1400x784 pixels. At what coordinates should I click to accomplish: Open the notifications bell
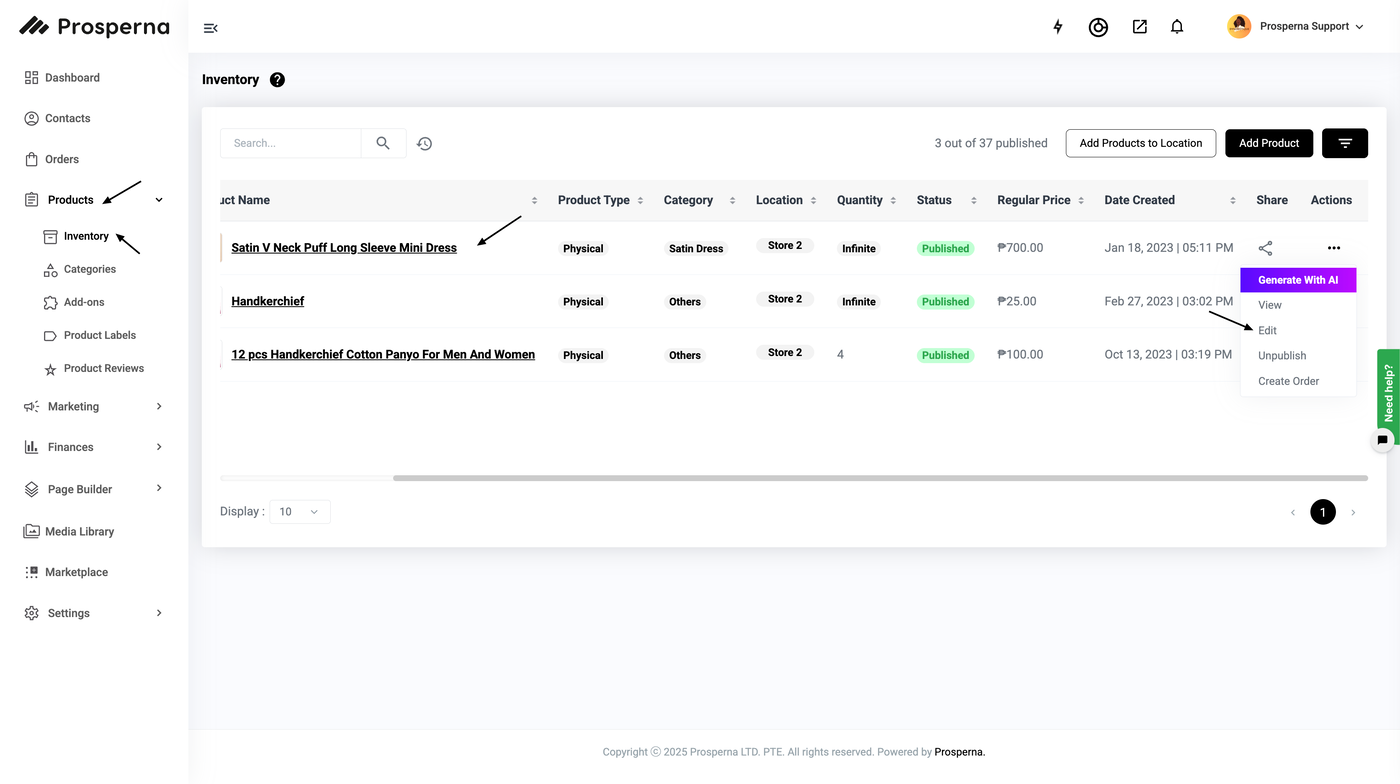coord(1177,27)
